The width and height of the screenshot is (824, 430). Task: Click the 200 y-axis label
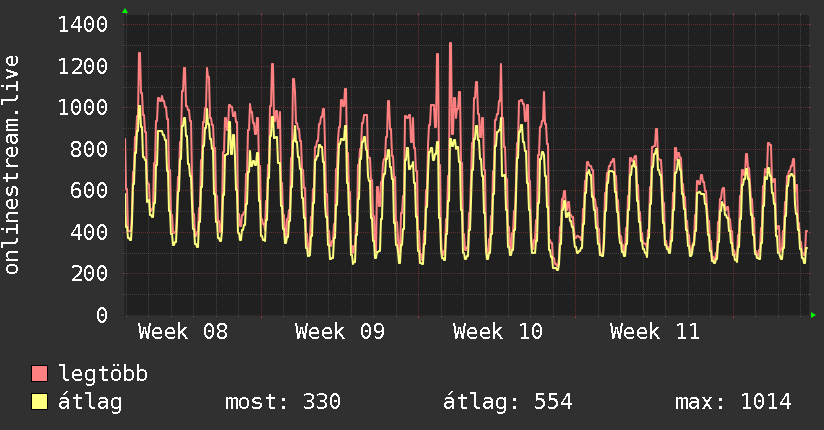pos(89,273)
